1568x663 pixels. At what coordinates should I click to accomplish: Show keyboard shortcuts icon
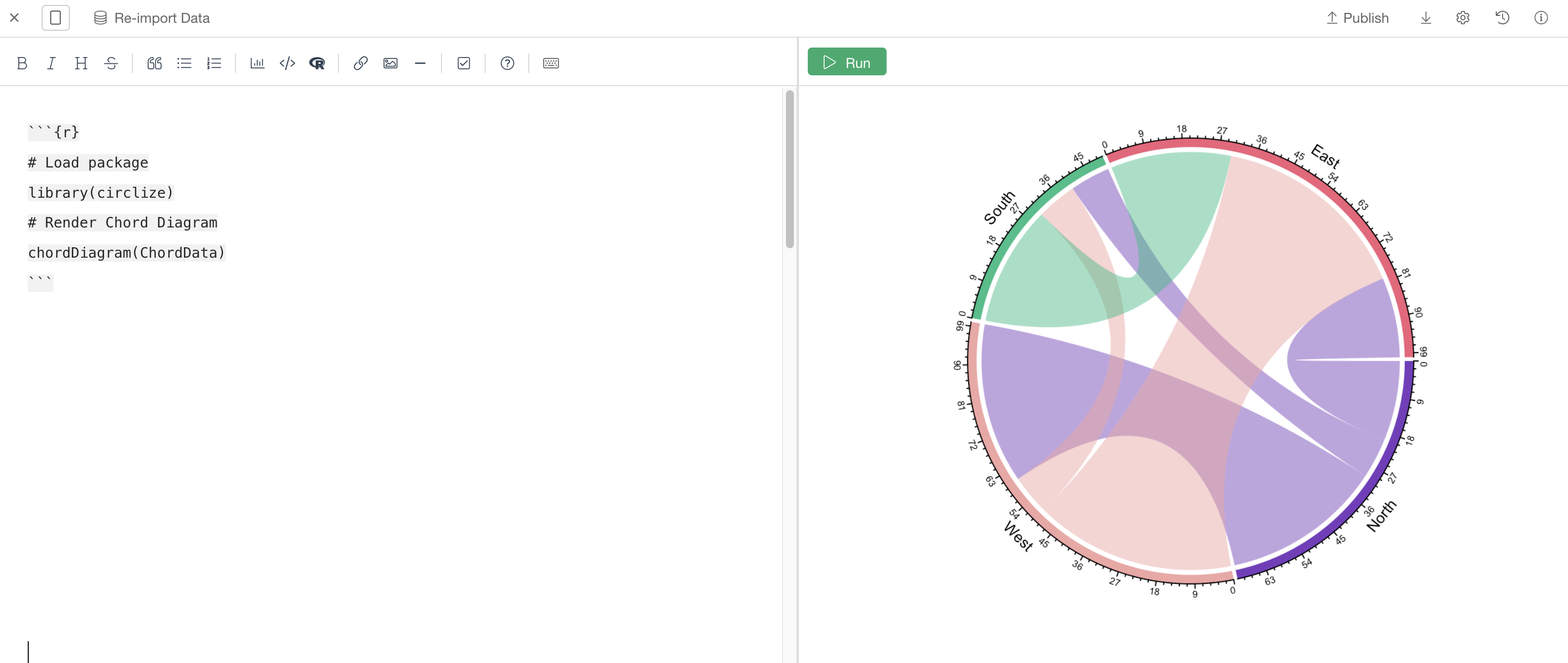(551, 63)
